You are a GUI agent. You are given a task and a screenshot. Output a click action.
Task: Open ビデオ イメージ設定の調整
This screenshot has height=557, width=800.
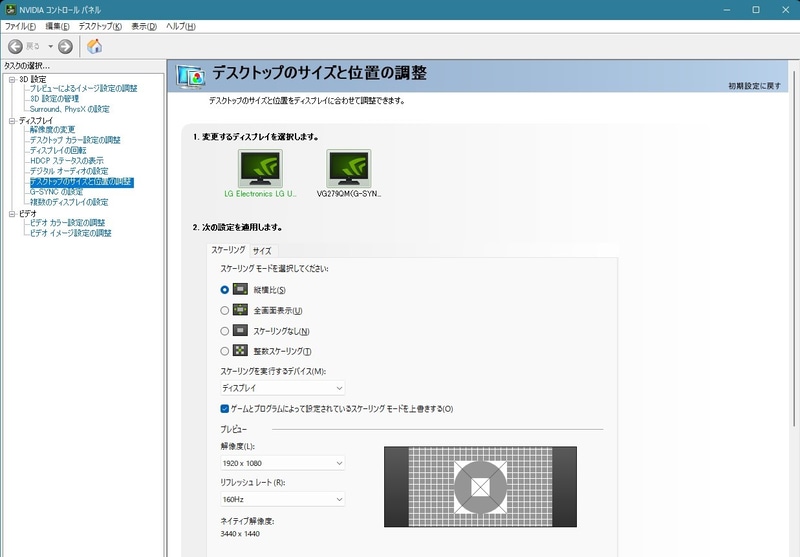coord(70,233)
